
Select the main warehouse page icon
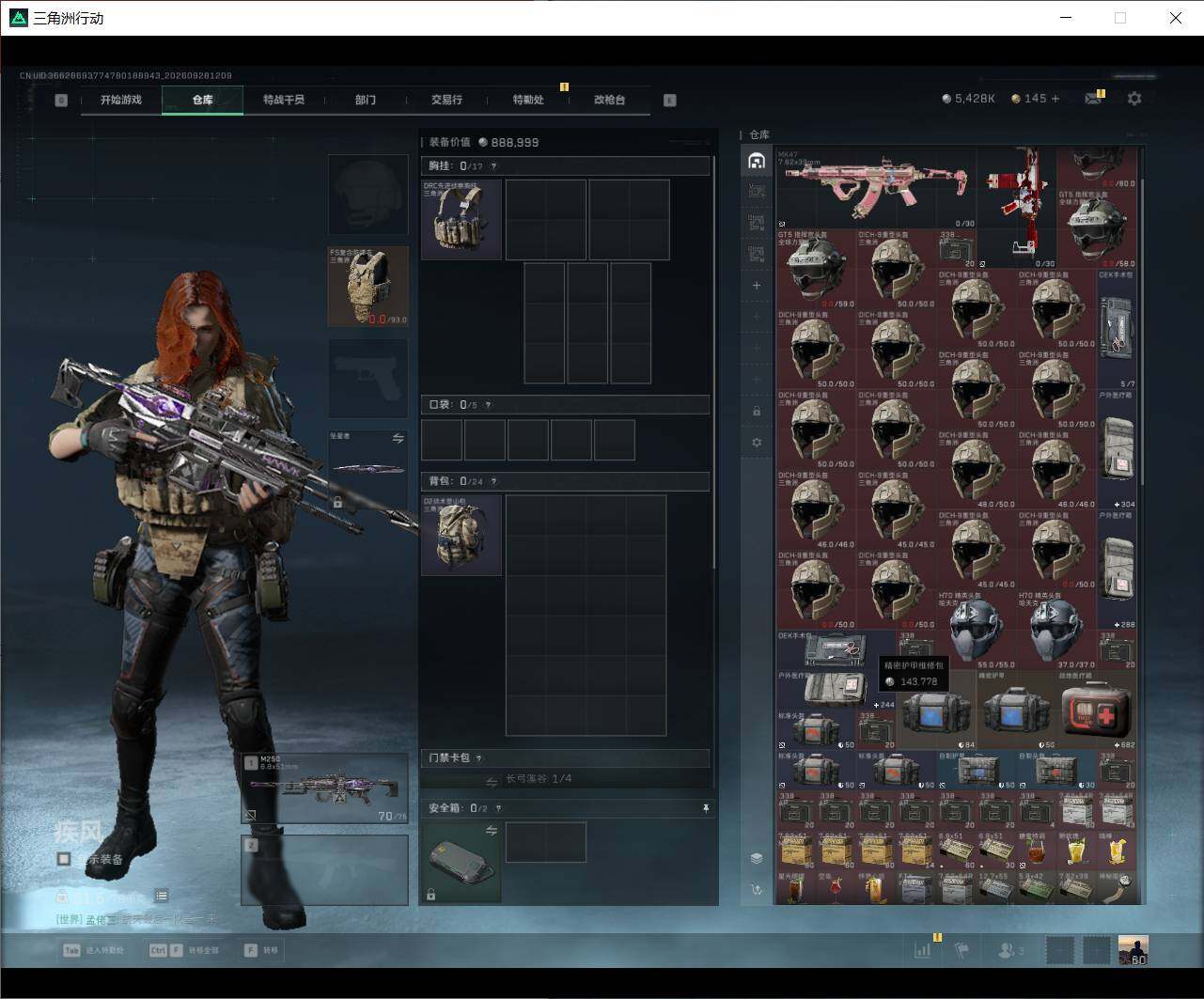[757, 161]
